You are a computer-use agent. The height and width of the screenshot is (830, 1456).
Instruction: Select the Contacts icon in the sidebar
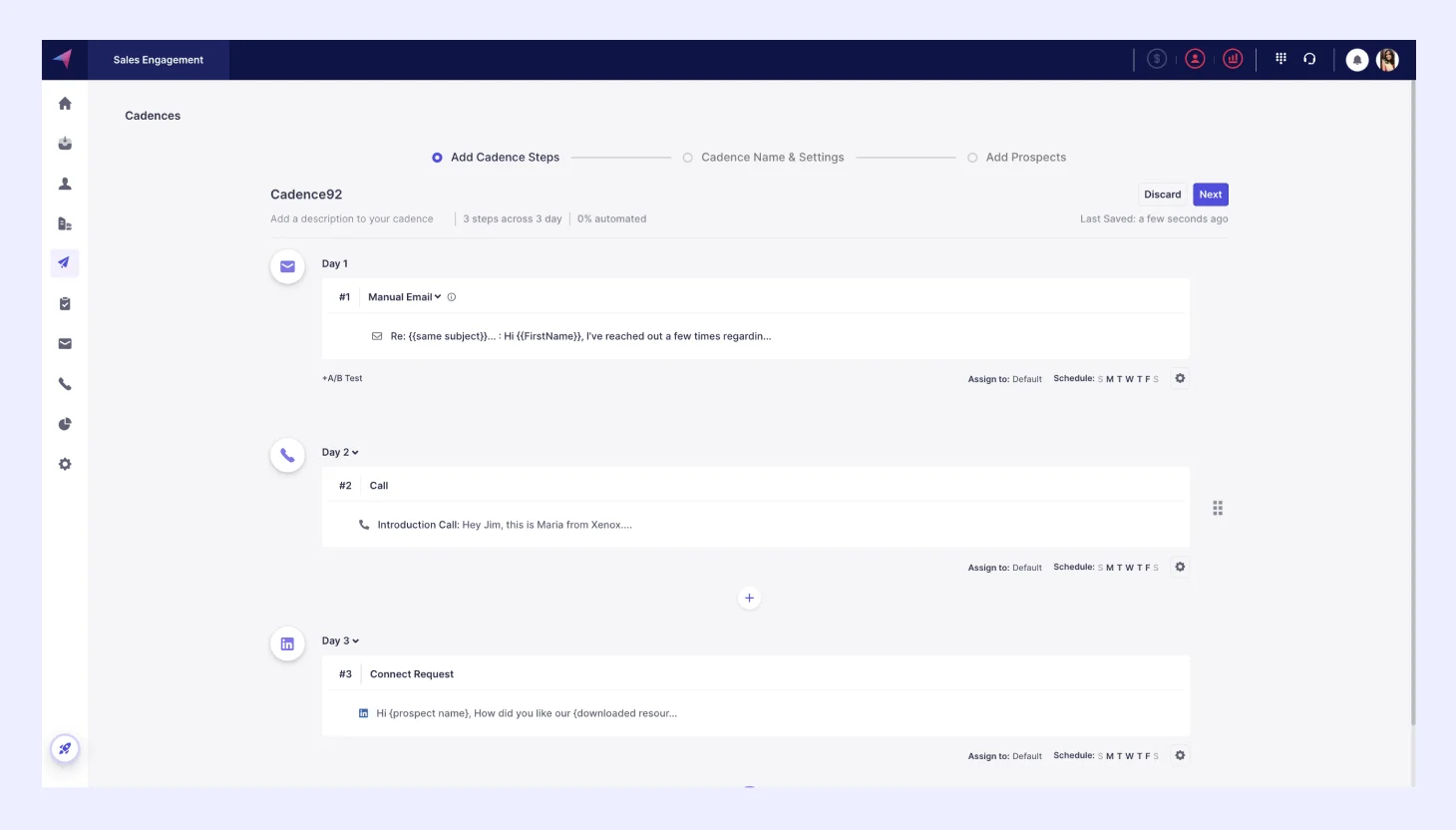click(65, 183)
